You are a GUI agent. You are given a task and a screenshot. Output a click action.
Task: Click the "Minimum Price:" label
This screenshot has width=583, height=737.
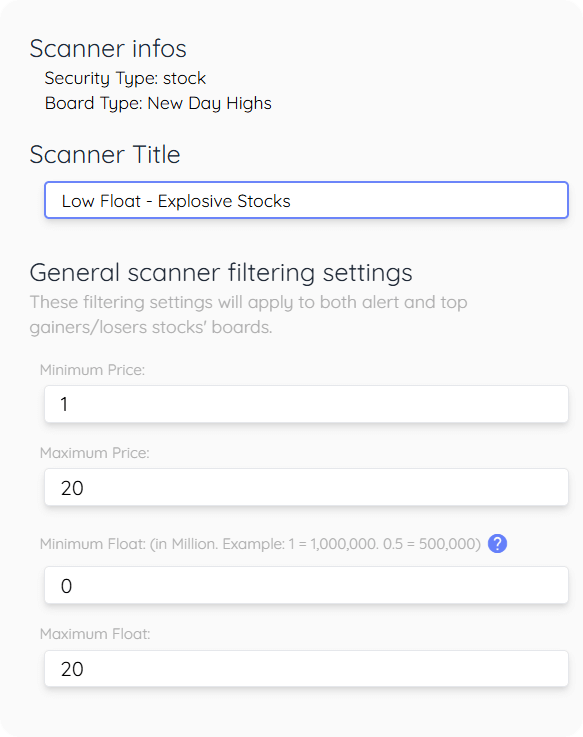click(x=92, y=370)
